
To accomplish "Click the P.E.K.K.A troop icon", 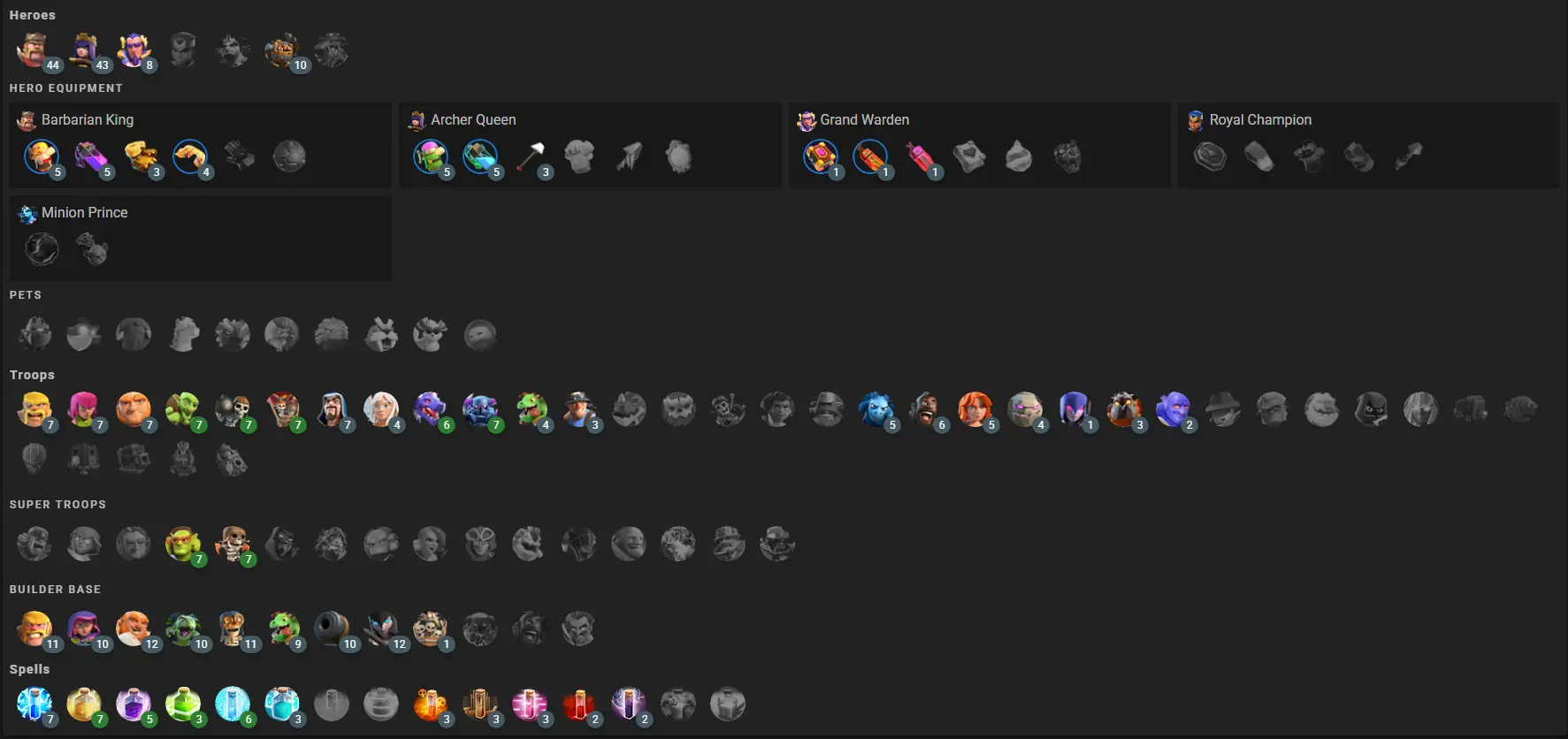I will click(x=480, y=409).
